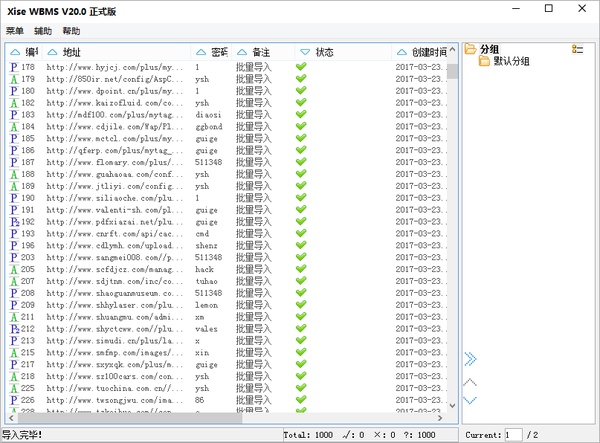Sort by the 创建时间 column header
Viewport: 600px width, 443px height.
[x=419, y=52]
